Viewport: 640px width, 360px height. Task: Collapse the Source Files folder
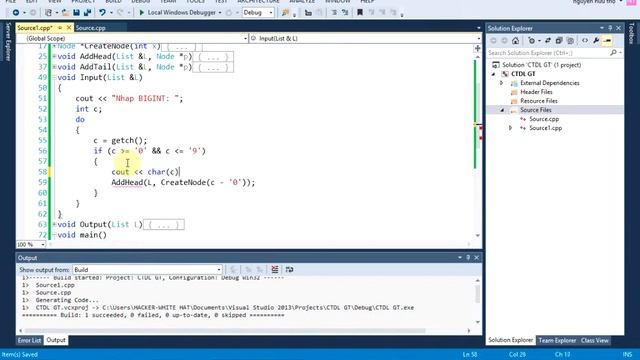[502, 110]
